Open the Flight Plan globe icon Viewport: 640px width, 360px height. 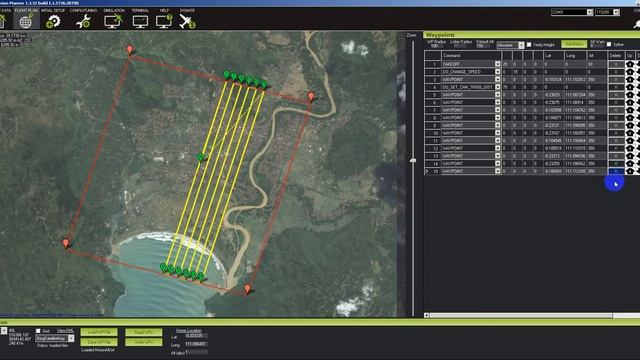tap(26, 21)
